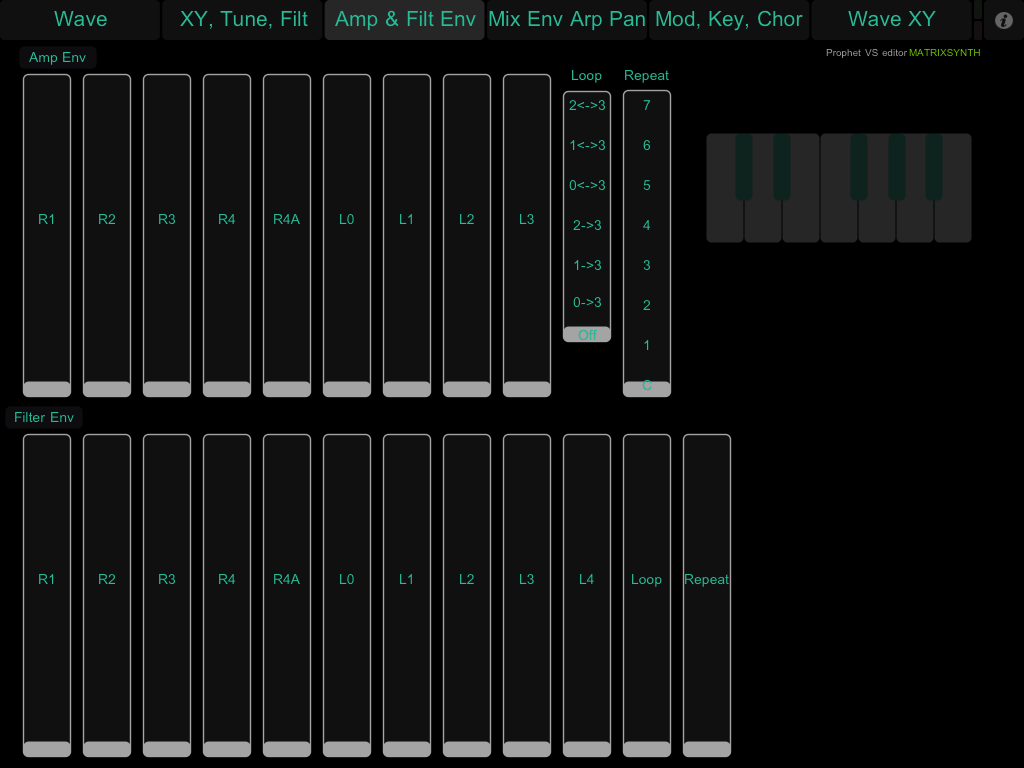Select the Mix Env Arp Pan tab
1024x768 pixels.
click(x=567, y=20)
